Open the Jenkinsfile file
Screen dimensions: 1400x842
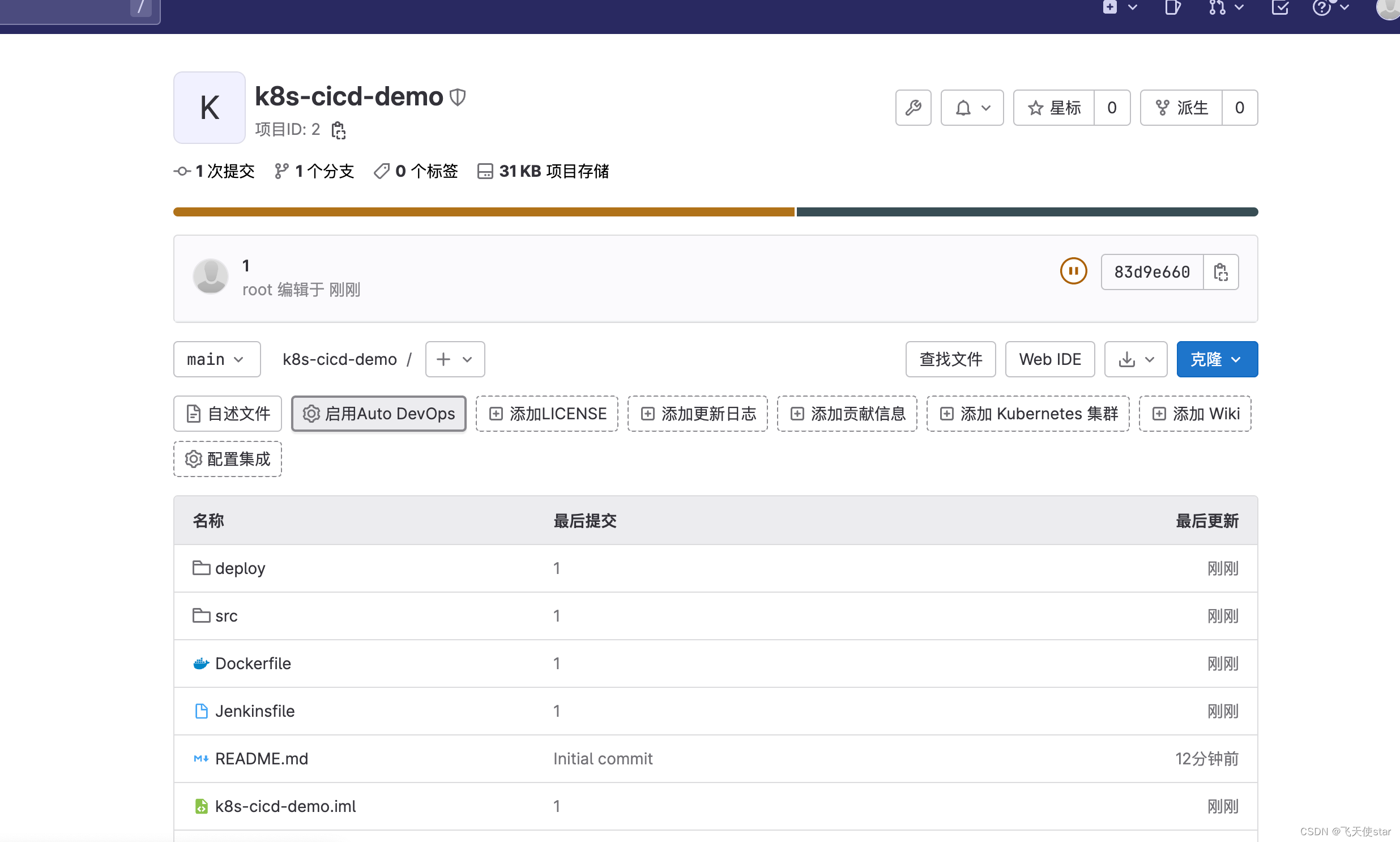coord(255,712)
